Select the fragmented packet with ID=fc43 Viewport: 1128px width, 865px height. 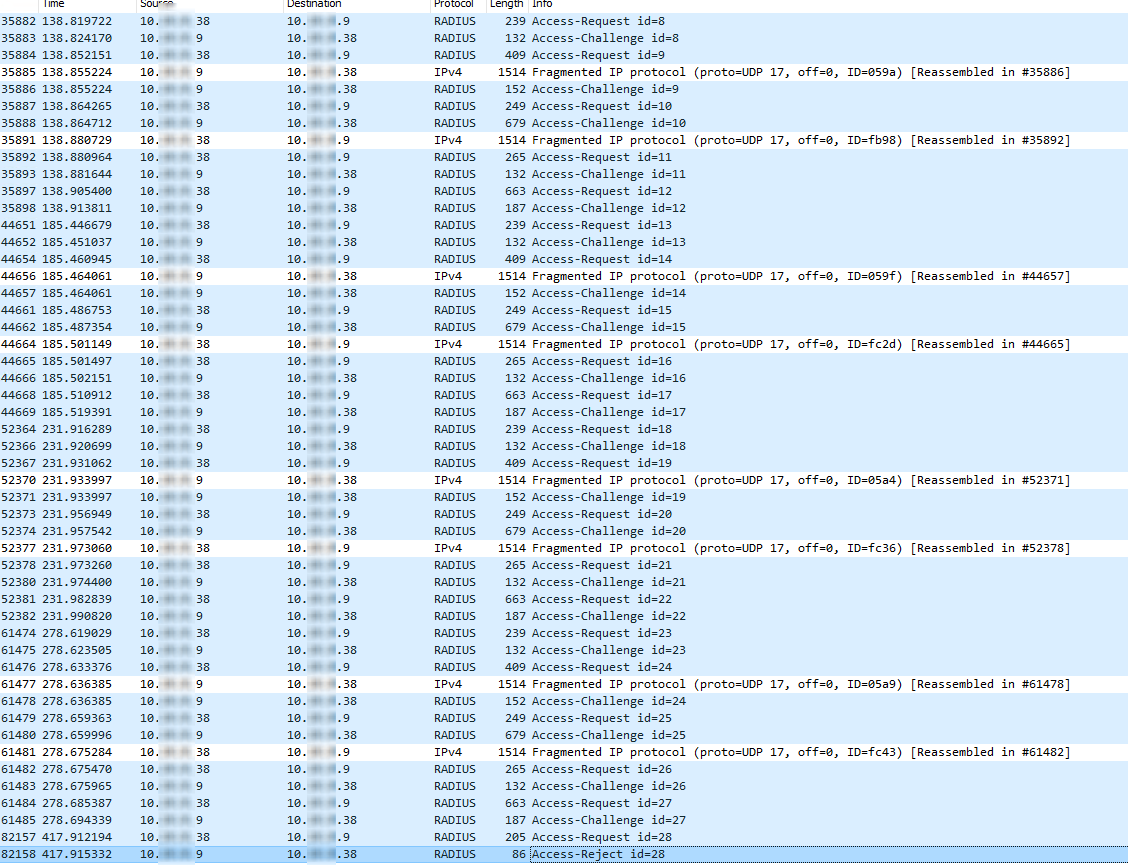tap(400, 752)
